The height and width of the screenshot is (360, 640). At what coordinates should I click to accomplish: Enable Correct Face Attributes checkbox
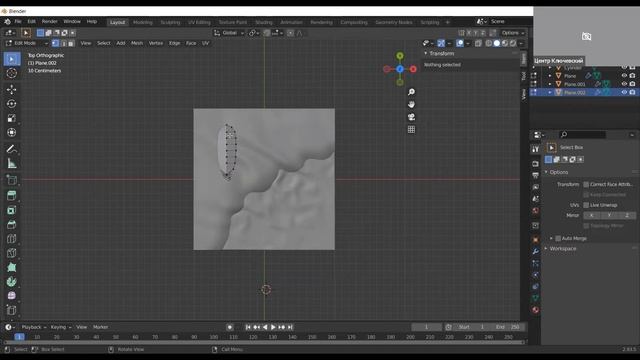pos(586,184)
